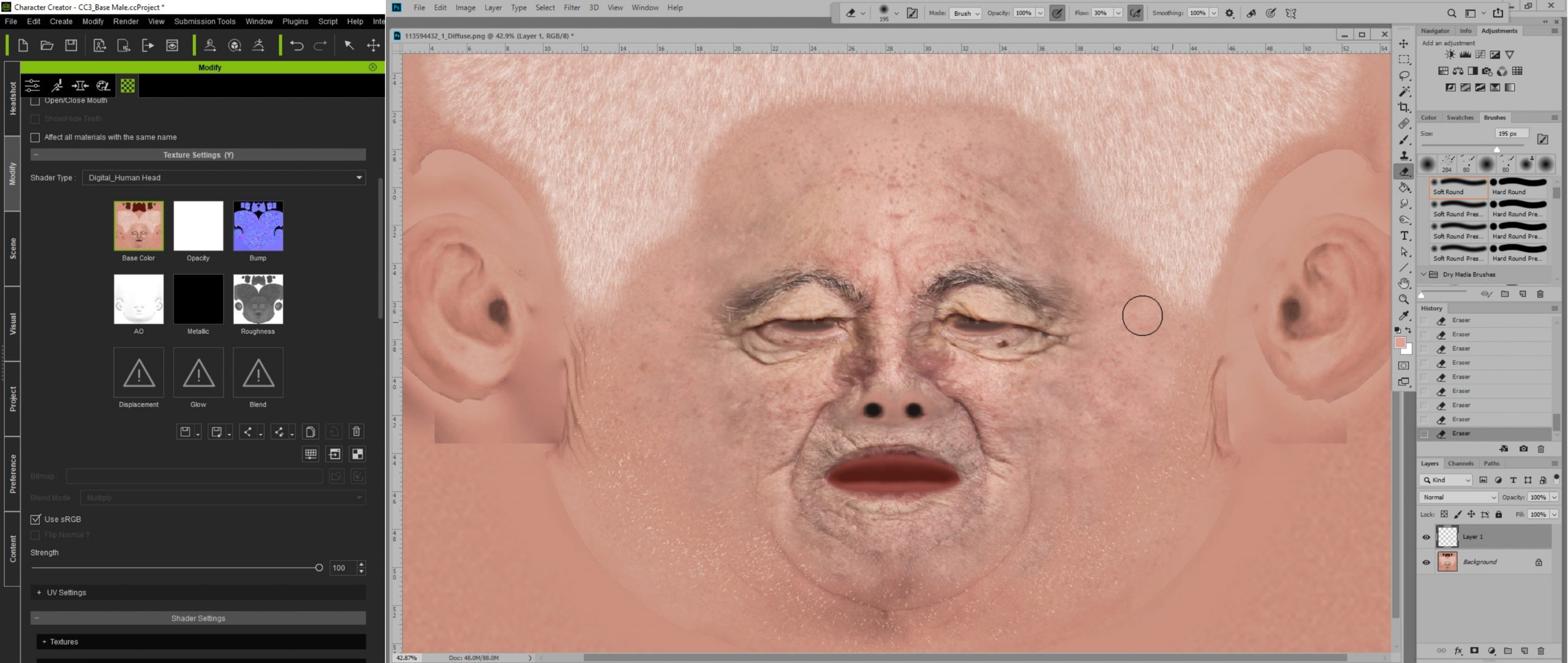Click the Scene side tab in Character Creator
This screenshot has width=1568, height=663.
[12, 249]
